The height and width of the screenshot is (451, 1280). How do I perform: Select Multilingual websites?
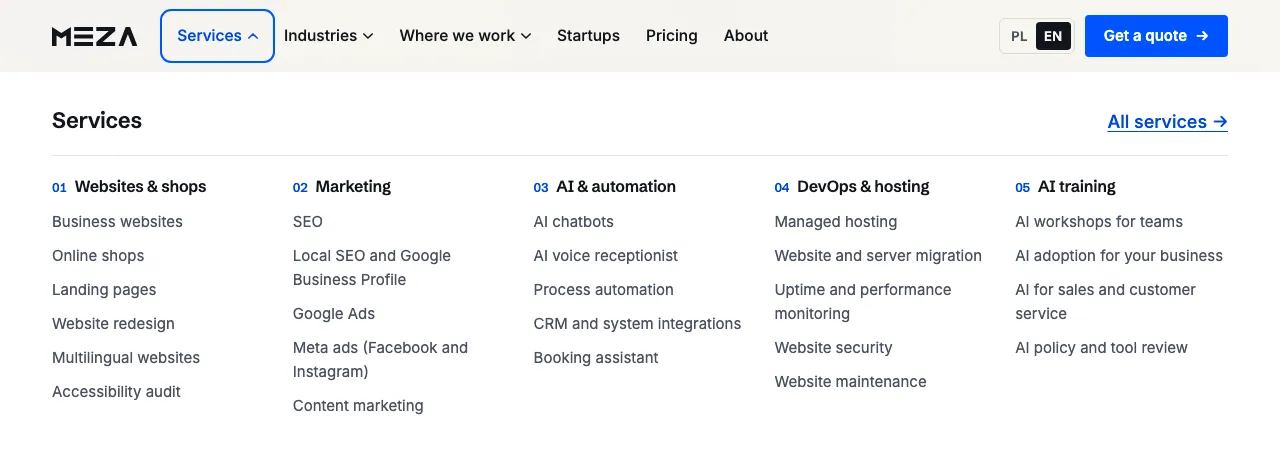[x=126, y=358]
